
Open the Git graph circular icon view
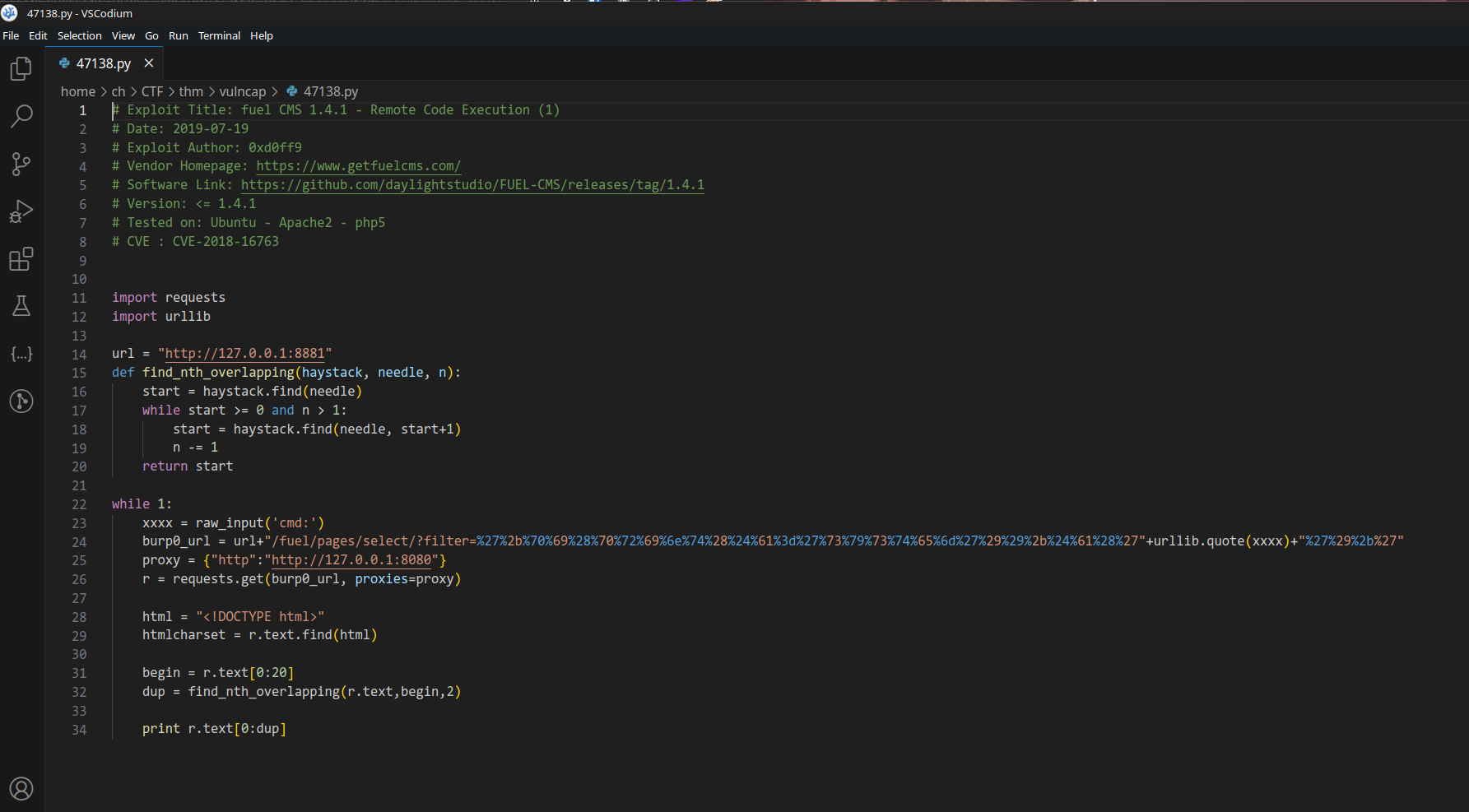coord(21,401)
